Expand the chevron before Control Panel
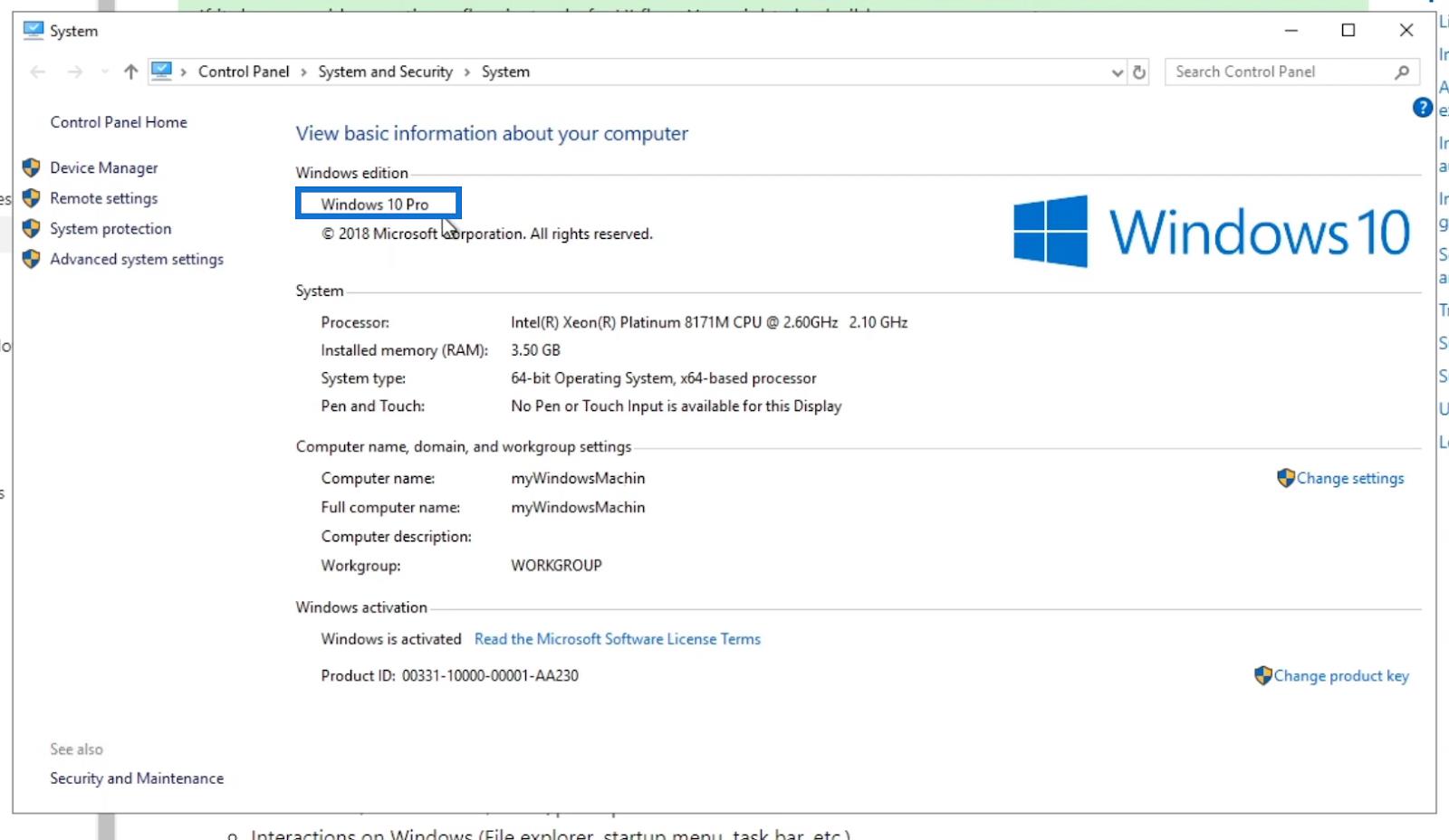Screen dimensions: 1449x840 click(x=183, y=72)
